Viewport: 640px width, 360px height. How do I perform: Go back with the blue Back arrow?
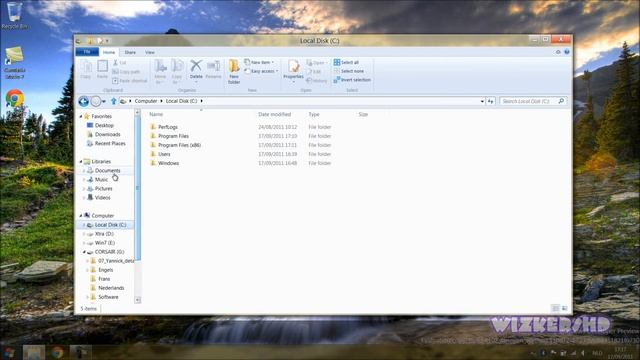(83, 101)
